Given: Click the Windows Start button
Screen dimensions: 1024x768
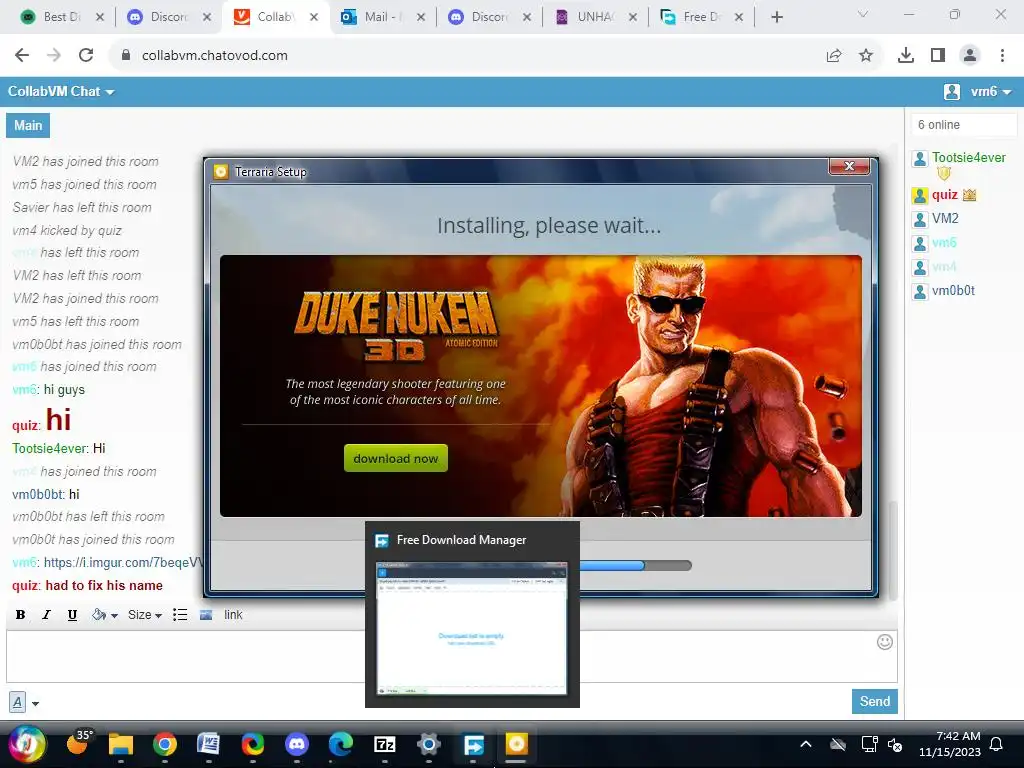Looking at the screenshot, I should coord(26,744).
